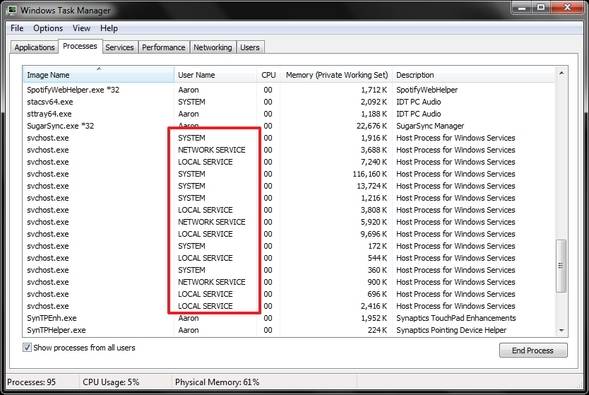Select svchost.exe using 696 K memory
Screen dimensions: 589x395
coord(288,294)
